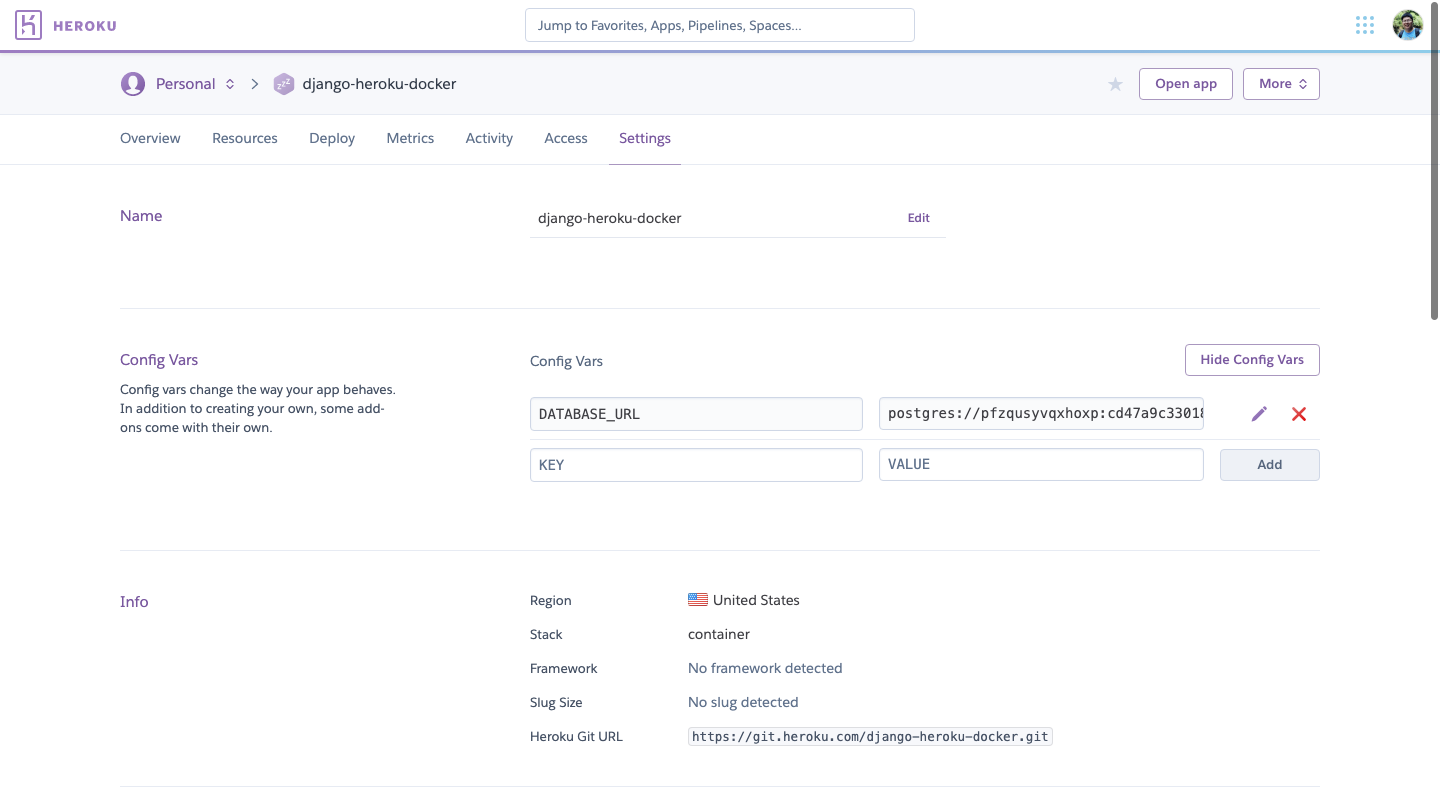This screenshot has width=1440, height=789.
Task: Click the 'Region' label in Info
Action: 551,601
